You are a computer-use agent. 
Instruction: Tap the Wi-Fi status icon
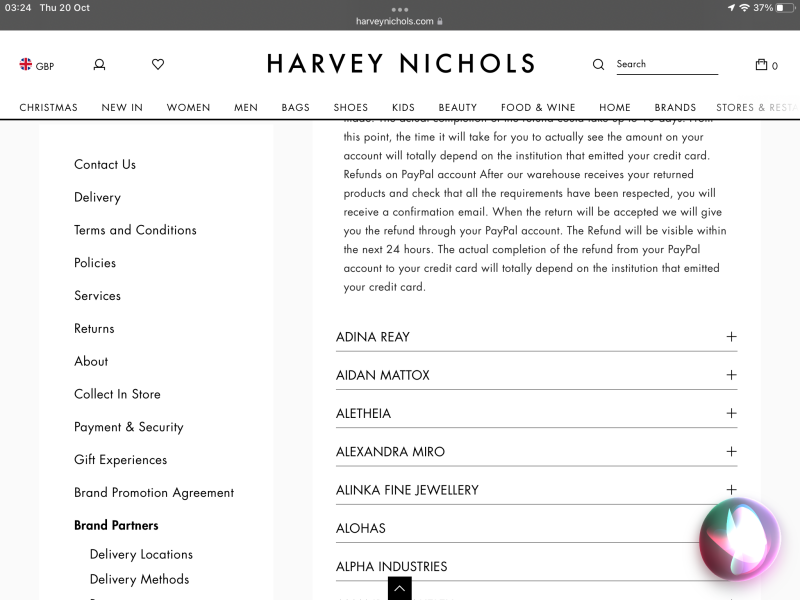tap(744, 8)
